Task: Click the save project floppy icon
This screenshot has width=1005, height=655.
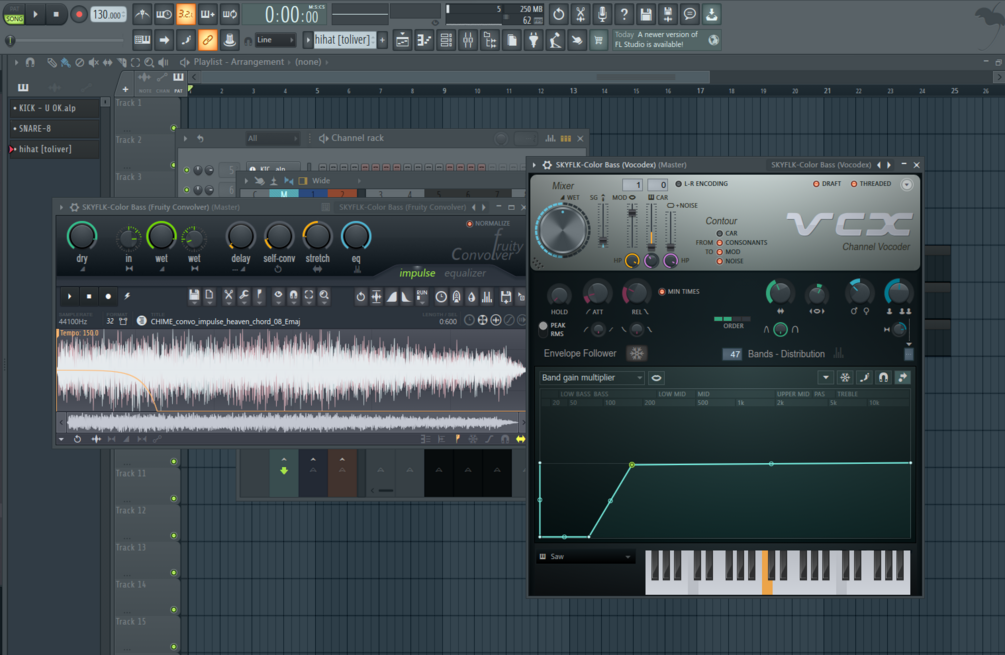Action: 645,13
